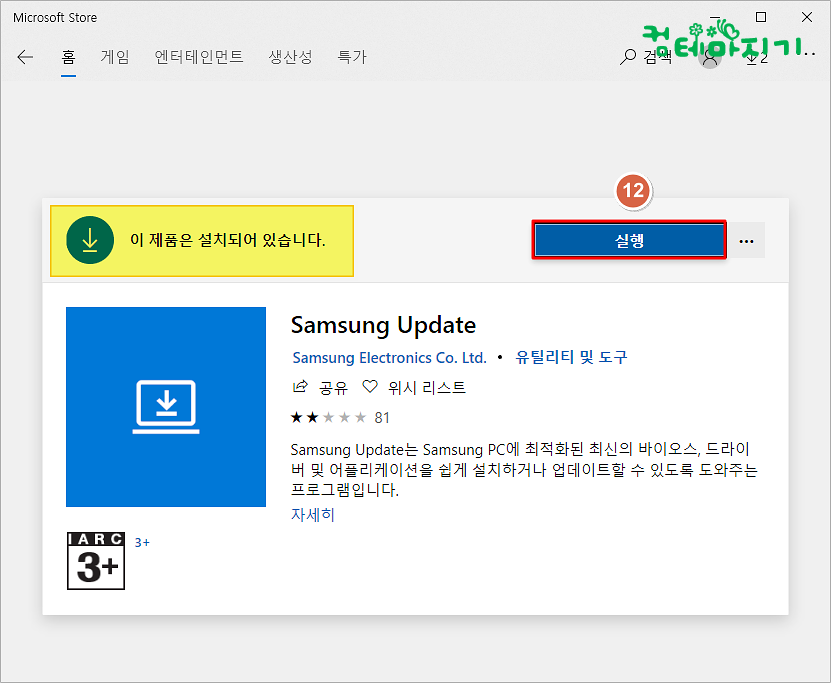Click the search magnifier icon
The width and height of the screenshot is (831, 683).
[628, 57]
